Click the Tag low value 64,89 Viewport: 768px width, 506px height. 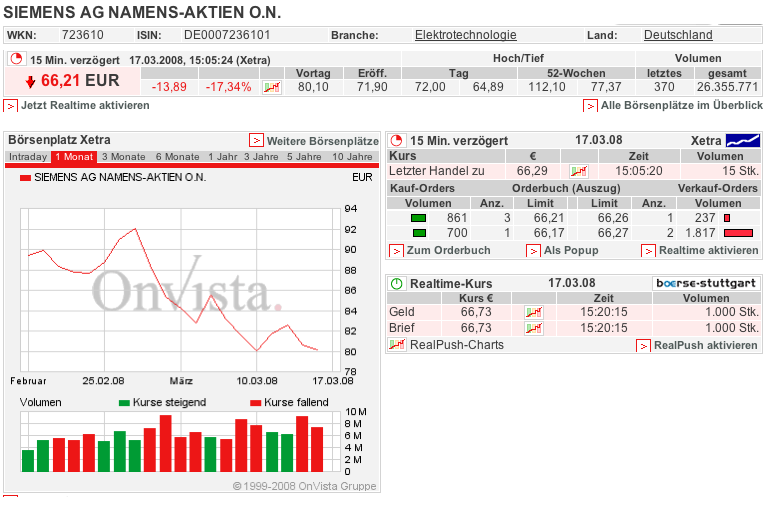[488, 87]
